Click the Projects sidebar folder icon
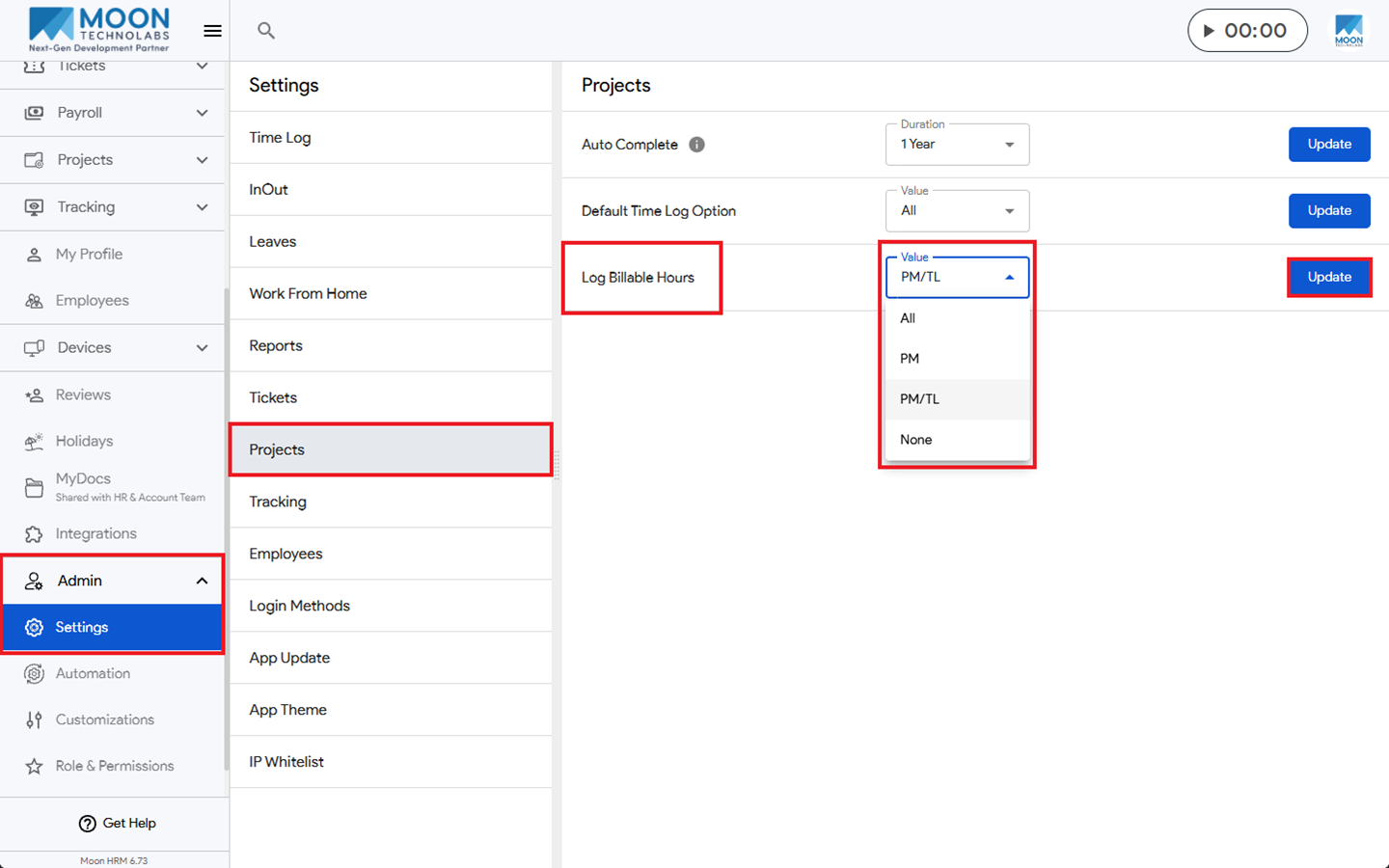Screen dimensions: 1389x868 [34, 160]
